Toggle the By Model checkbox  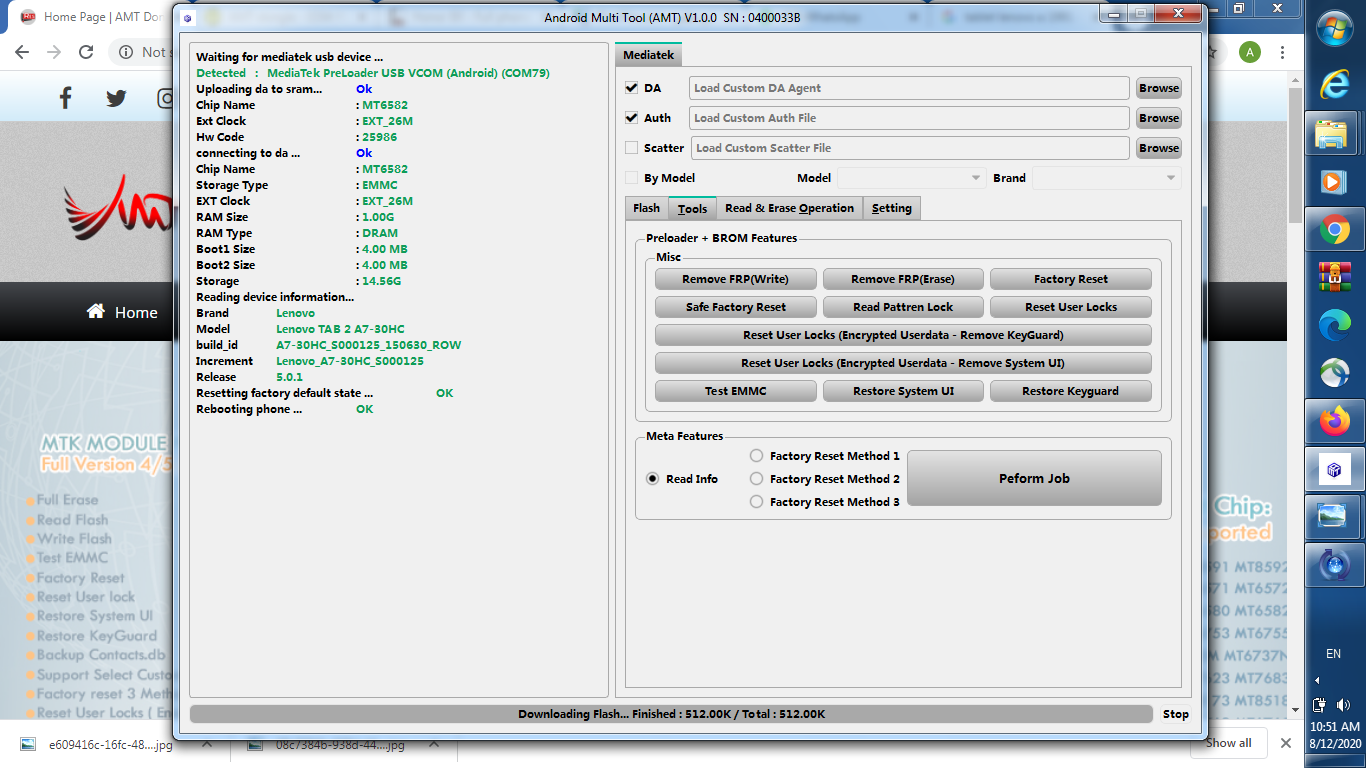point(631,178)
